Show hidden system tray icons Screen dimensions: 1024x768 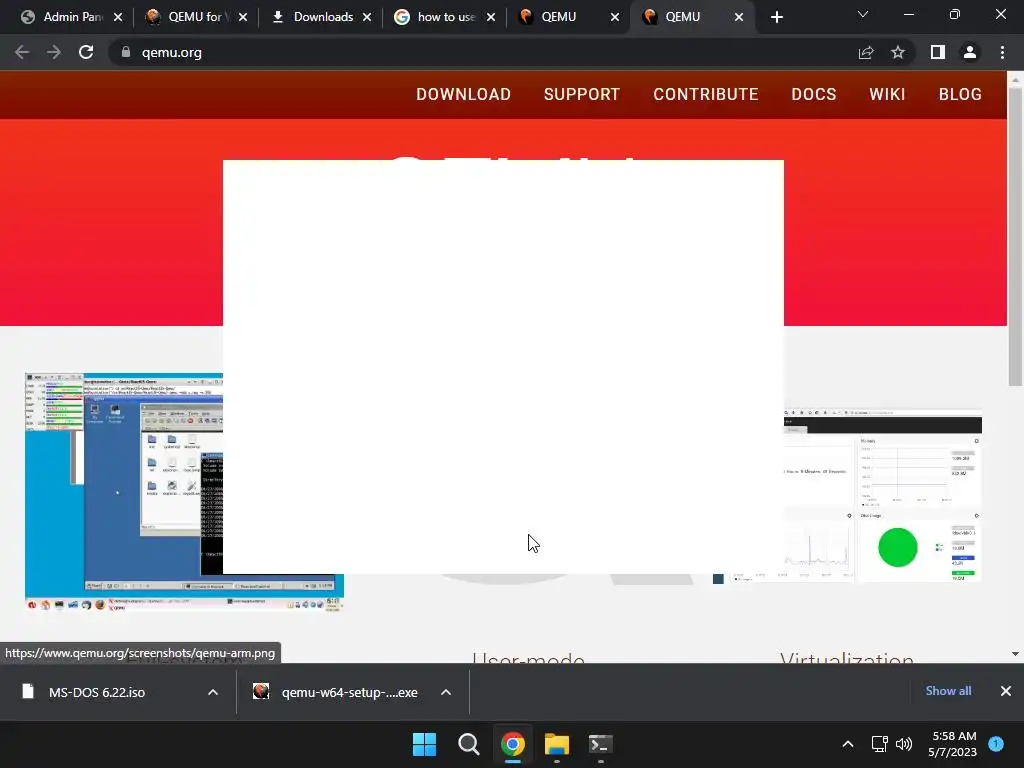pyautogui.click(x=848, y=744)
